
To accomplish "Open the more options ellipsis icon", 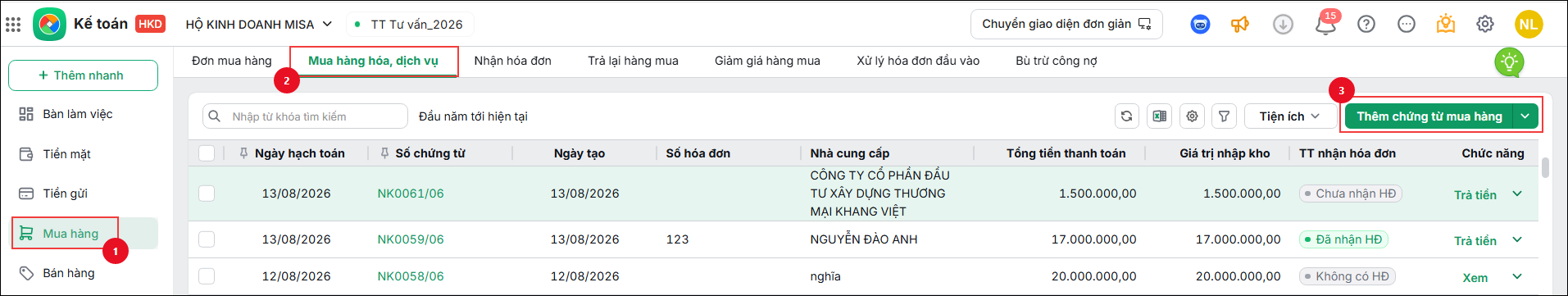I will [x=1407, y=25].
